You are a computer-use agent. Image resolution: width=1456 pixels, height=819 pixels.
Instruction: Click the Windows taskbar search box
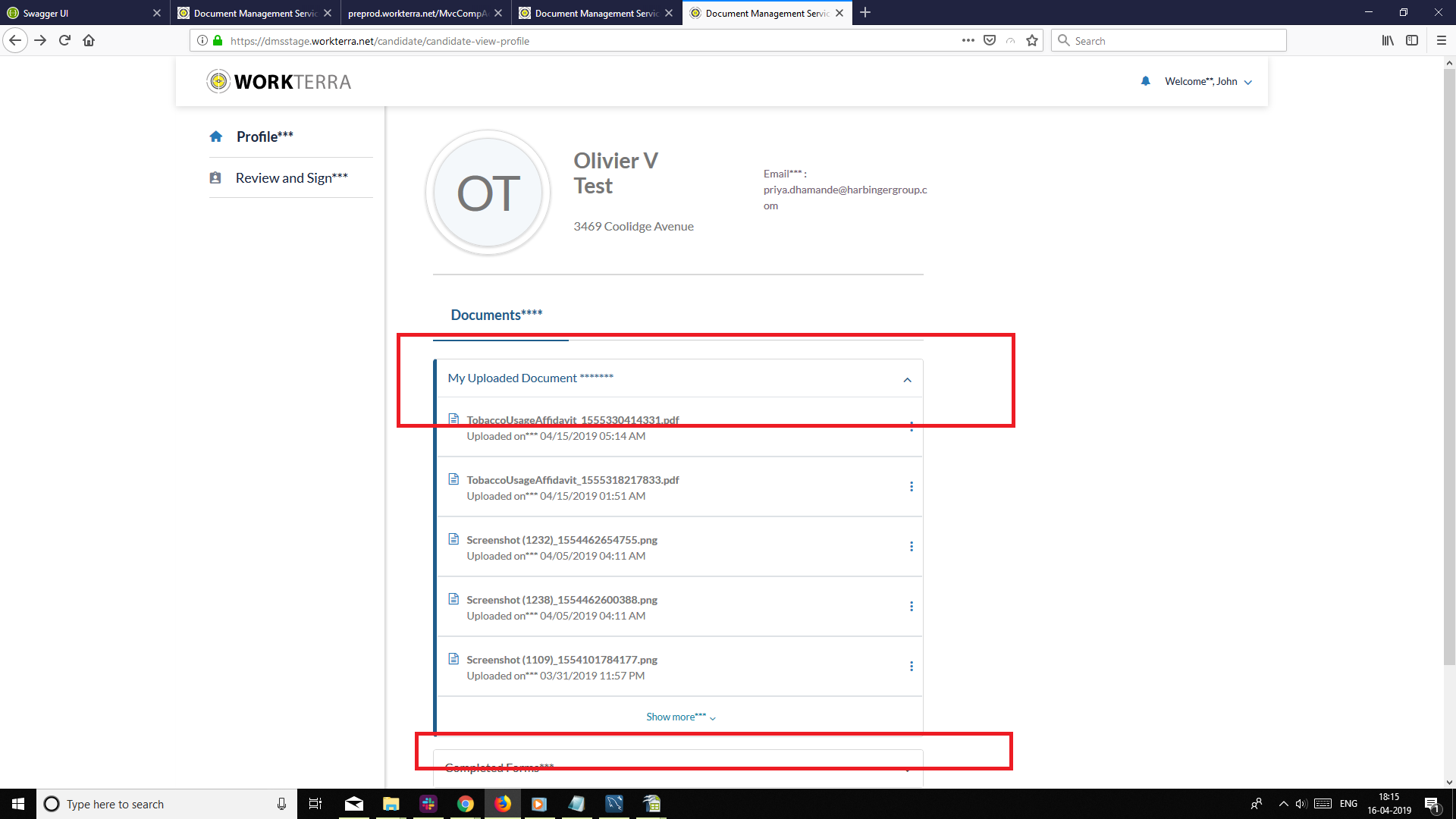(167, 804)
